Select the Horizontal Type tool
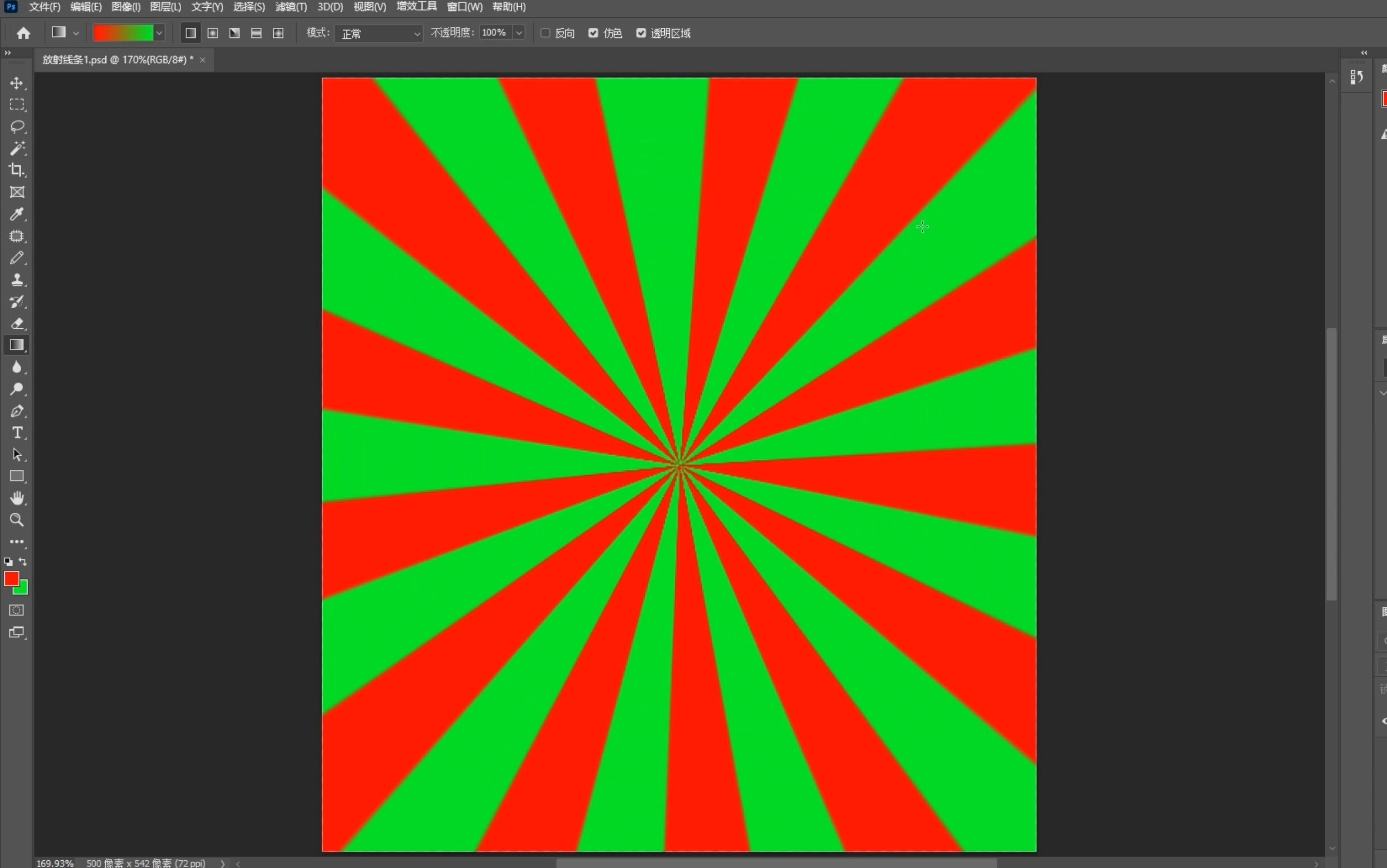 pos(16,432)
